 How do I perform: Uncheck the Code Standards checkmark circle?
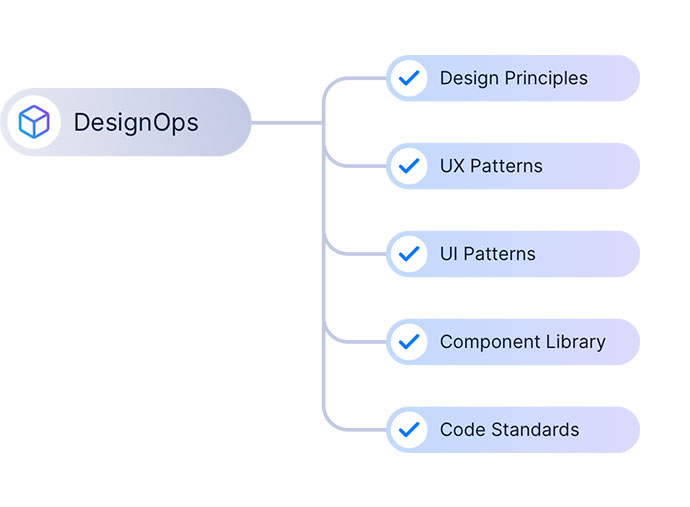click(409, 430)
